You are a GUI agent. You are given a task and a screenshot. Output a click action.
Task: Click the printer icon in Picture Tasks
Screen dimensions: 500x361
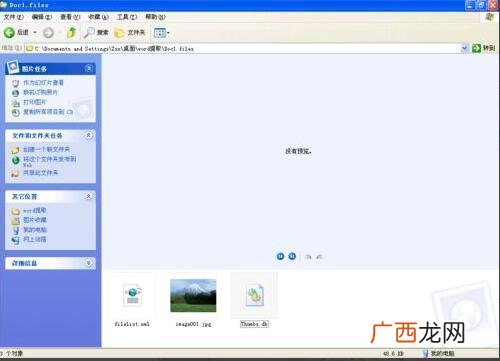[x=15, y=103]
